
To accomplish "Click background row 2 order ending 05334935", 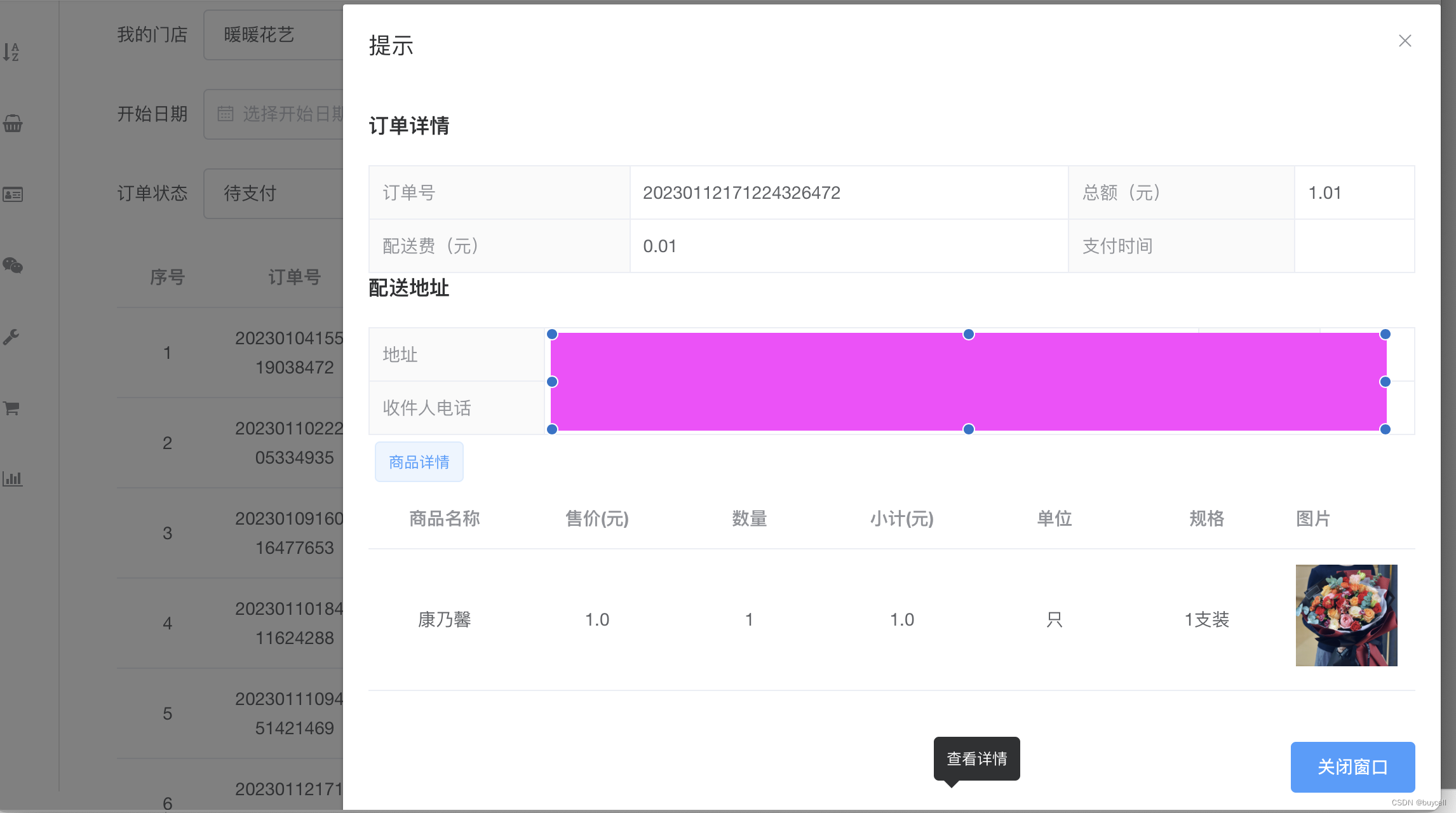I will (230, 443).
